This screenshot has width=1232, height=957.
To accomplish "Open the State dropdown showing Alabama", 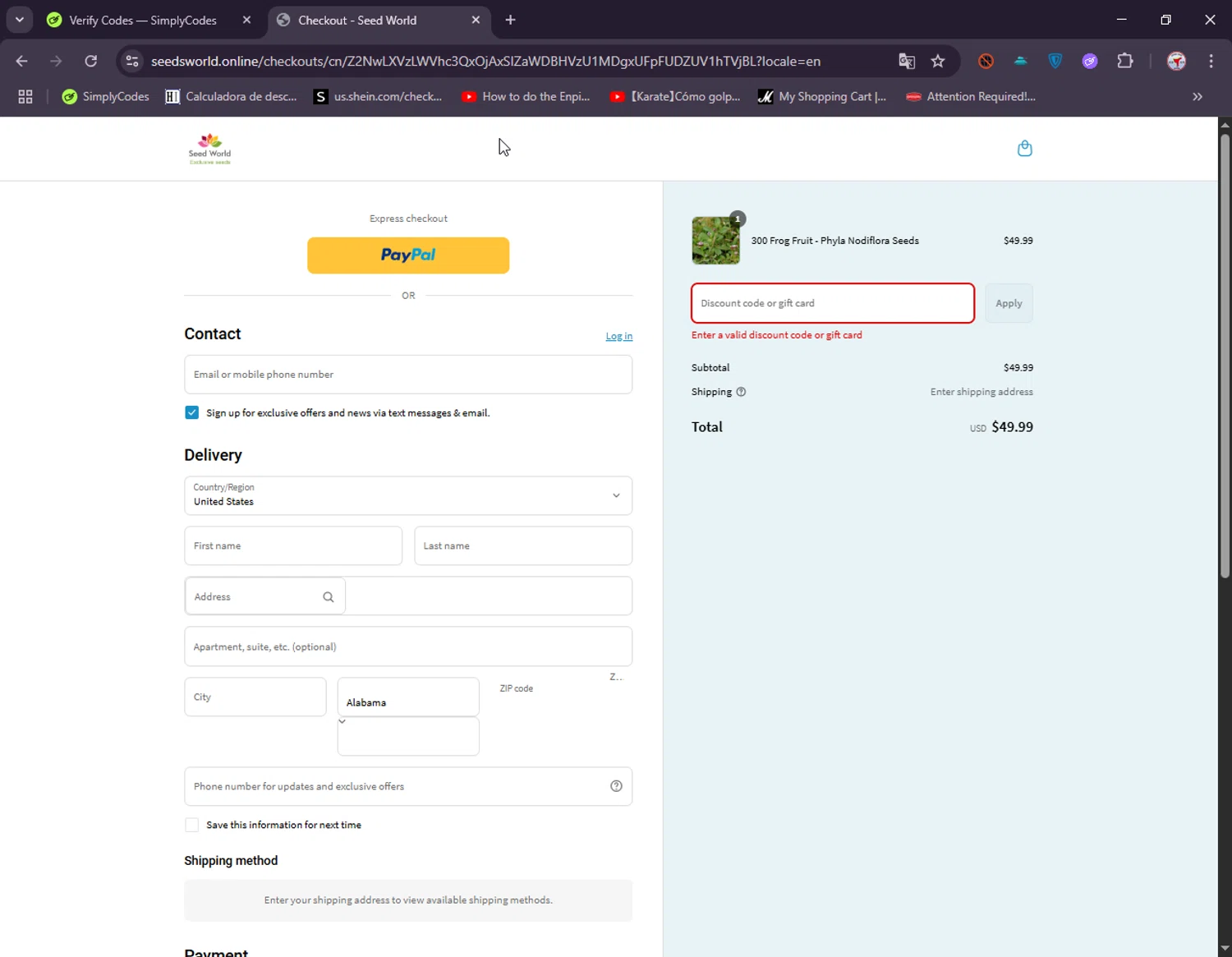I will pyautogui.click(x=408, y=697).
